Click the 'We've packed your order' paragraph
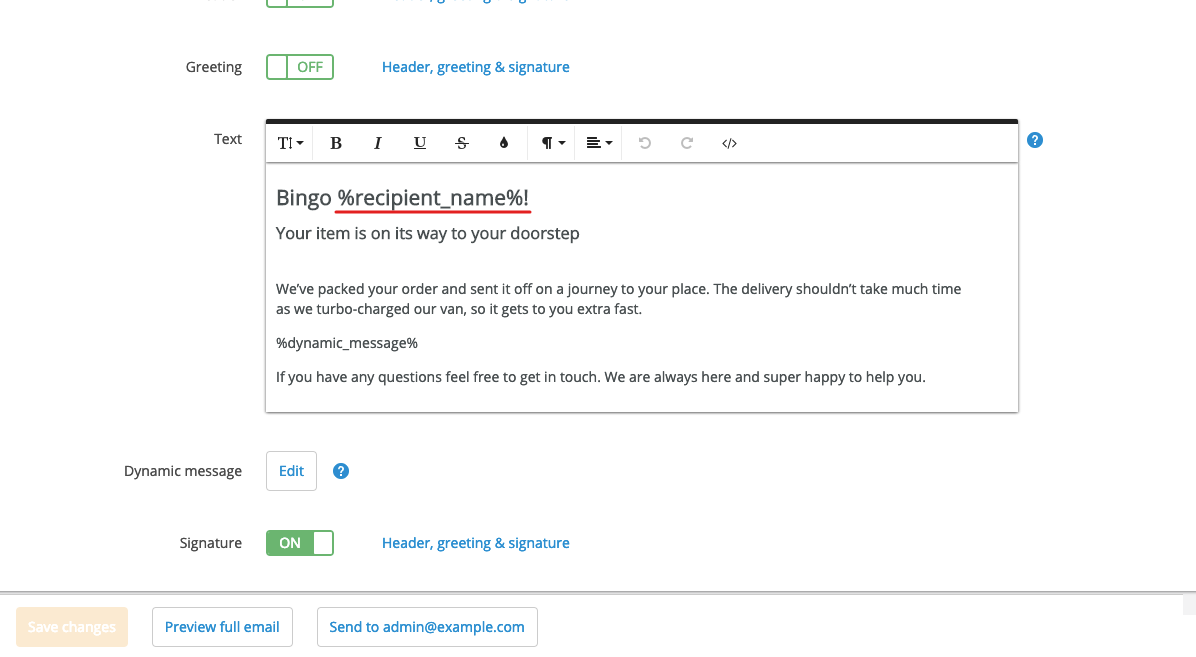1196x657 pixels. [x=618, y=299]
